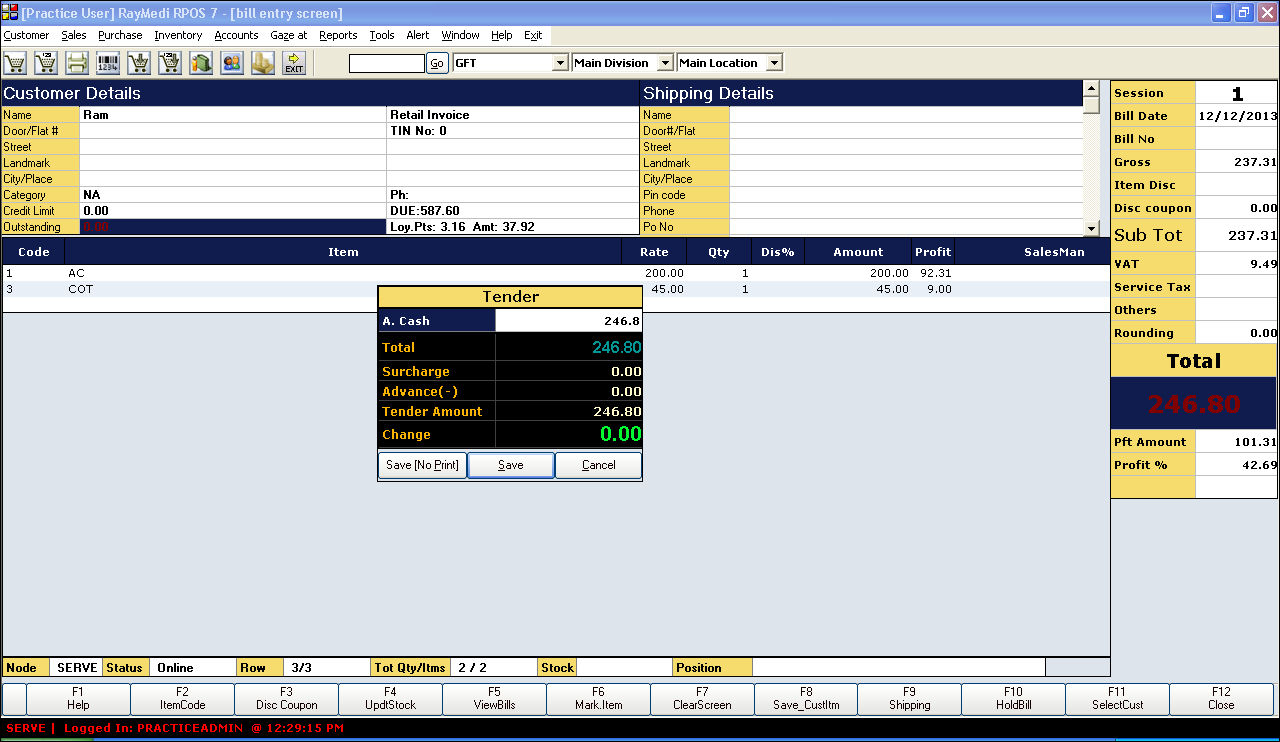Click the Amount column header
The image size is (1280, 742).
click(x=858, y=252)
